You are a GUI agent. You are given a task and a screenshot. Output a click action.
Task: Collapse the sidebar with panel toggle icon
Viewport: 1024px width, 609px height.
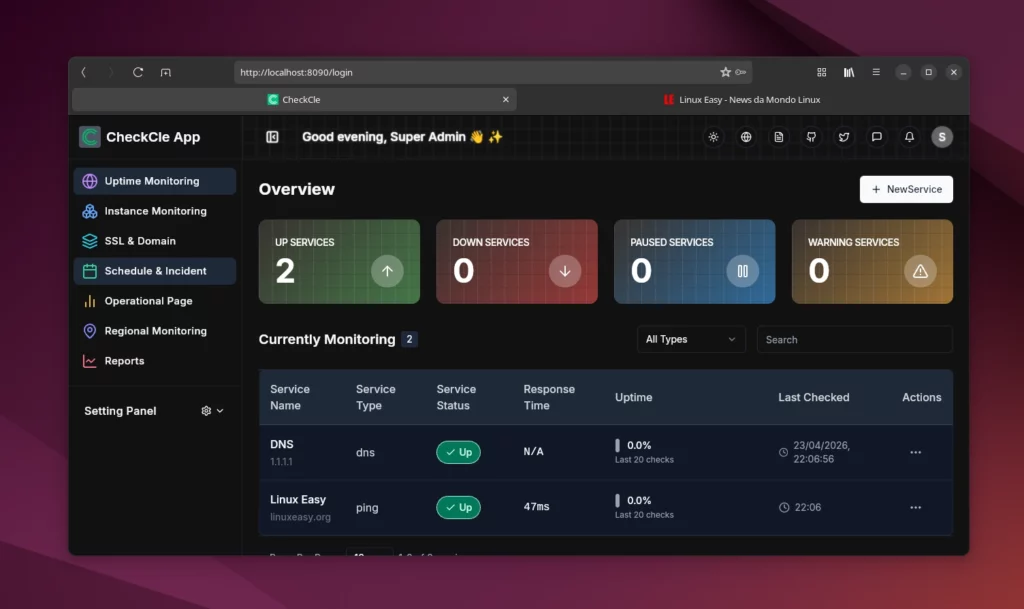(x=272, y=137)
